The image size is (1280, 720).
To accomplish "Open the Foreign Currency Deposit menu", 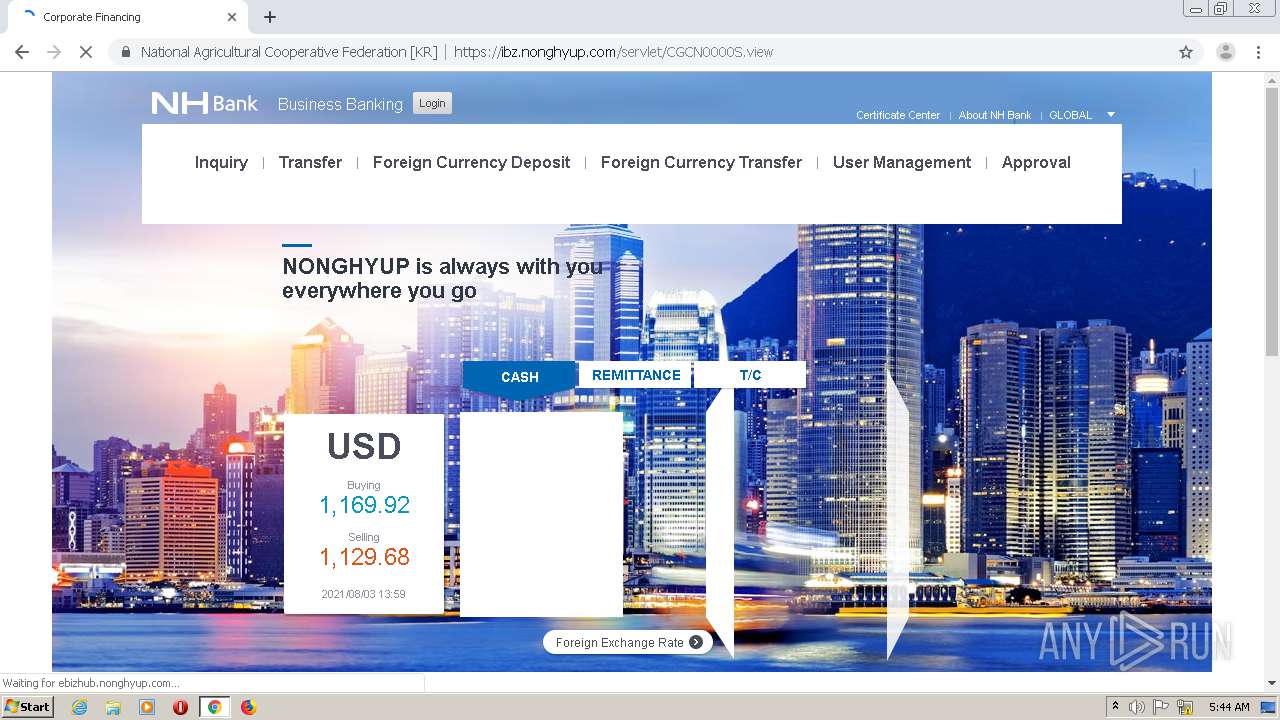I will pos(471,162).
